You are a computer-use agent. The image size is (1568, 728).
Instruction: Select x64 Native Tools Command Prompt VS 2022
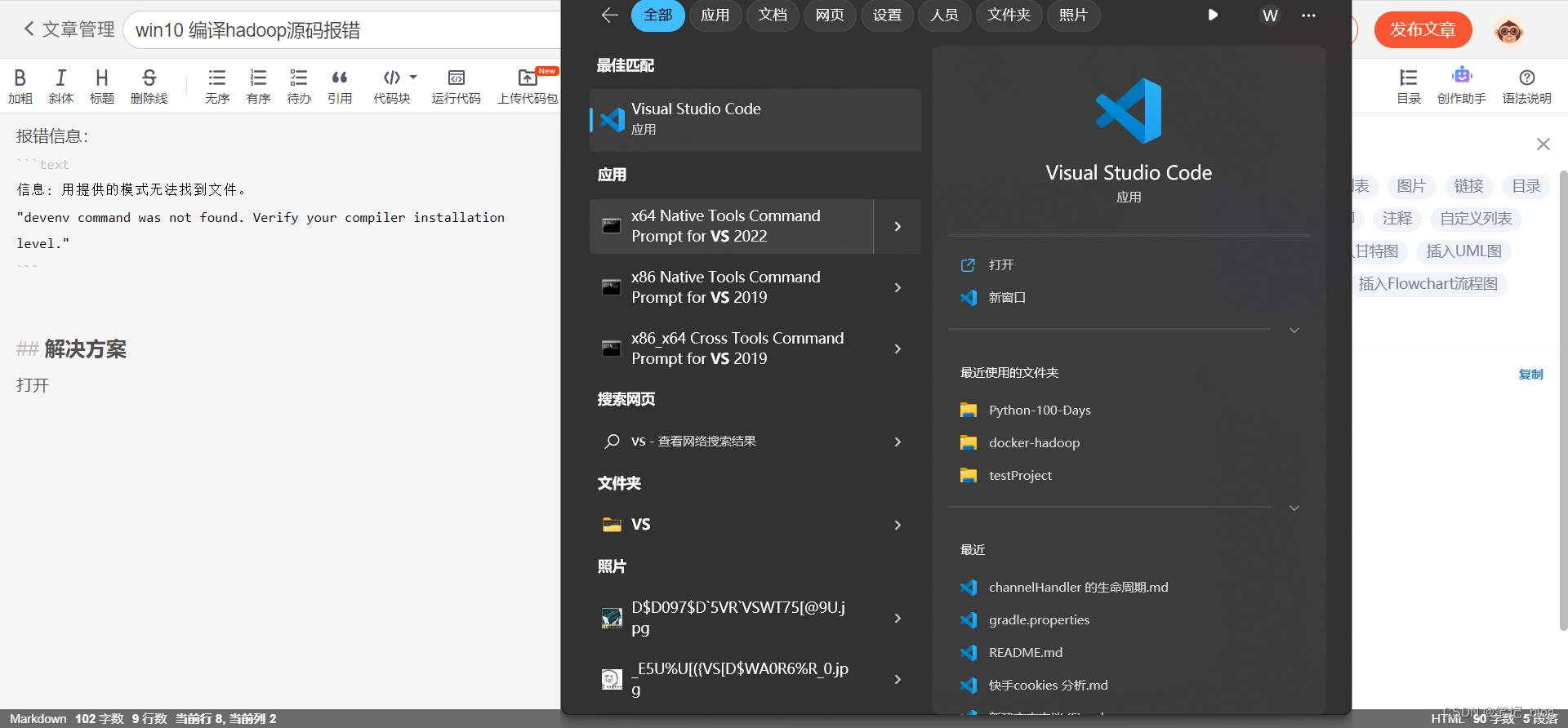pyautogui.click(x=731, y=226)
